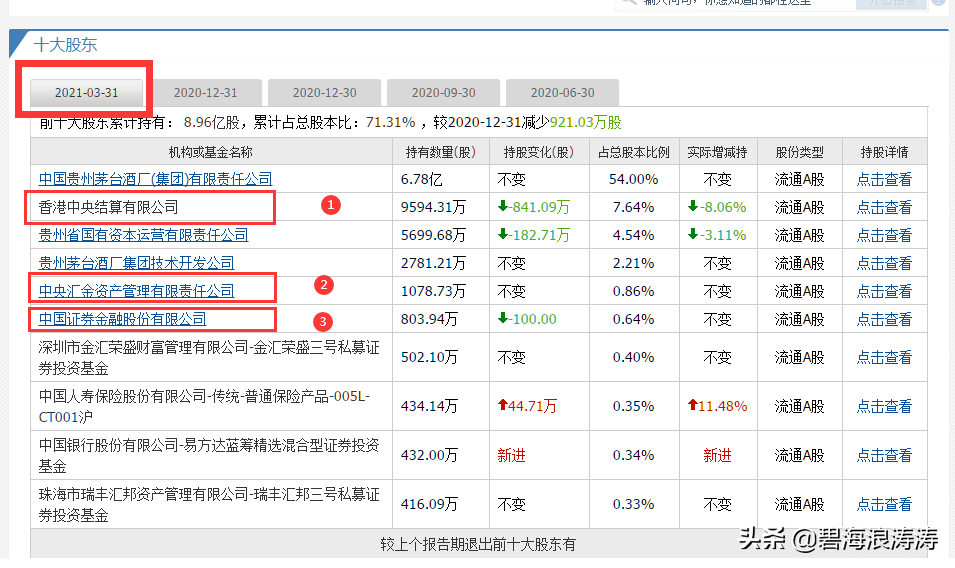Click the 44.71万 increase value
Screen dimensions: 955x568
click(x=527, y=406)
